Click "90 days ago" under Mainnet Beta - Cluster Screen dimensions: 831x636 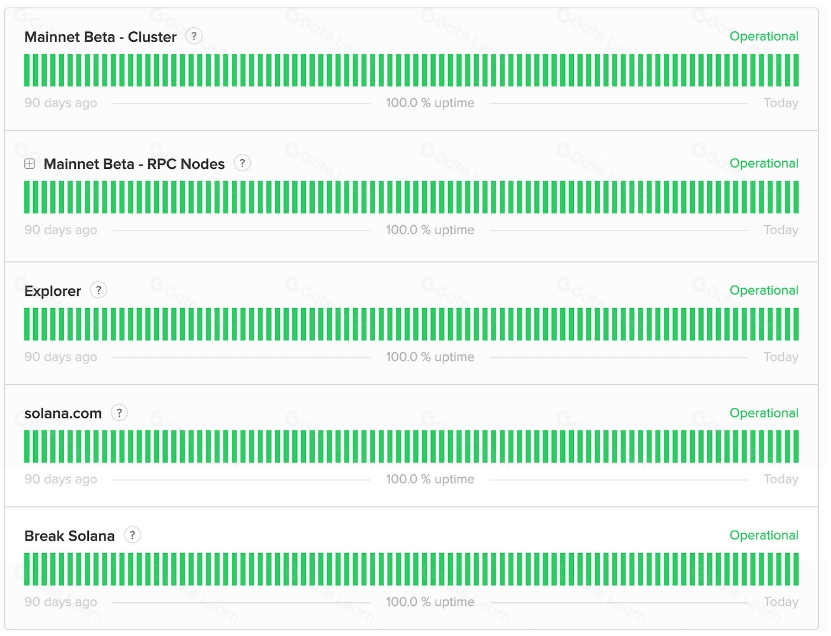60,103
